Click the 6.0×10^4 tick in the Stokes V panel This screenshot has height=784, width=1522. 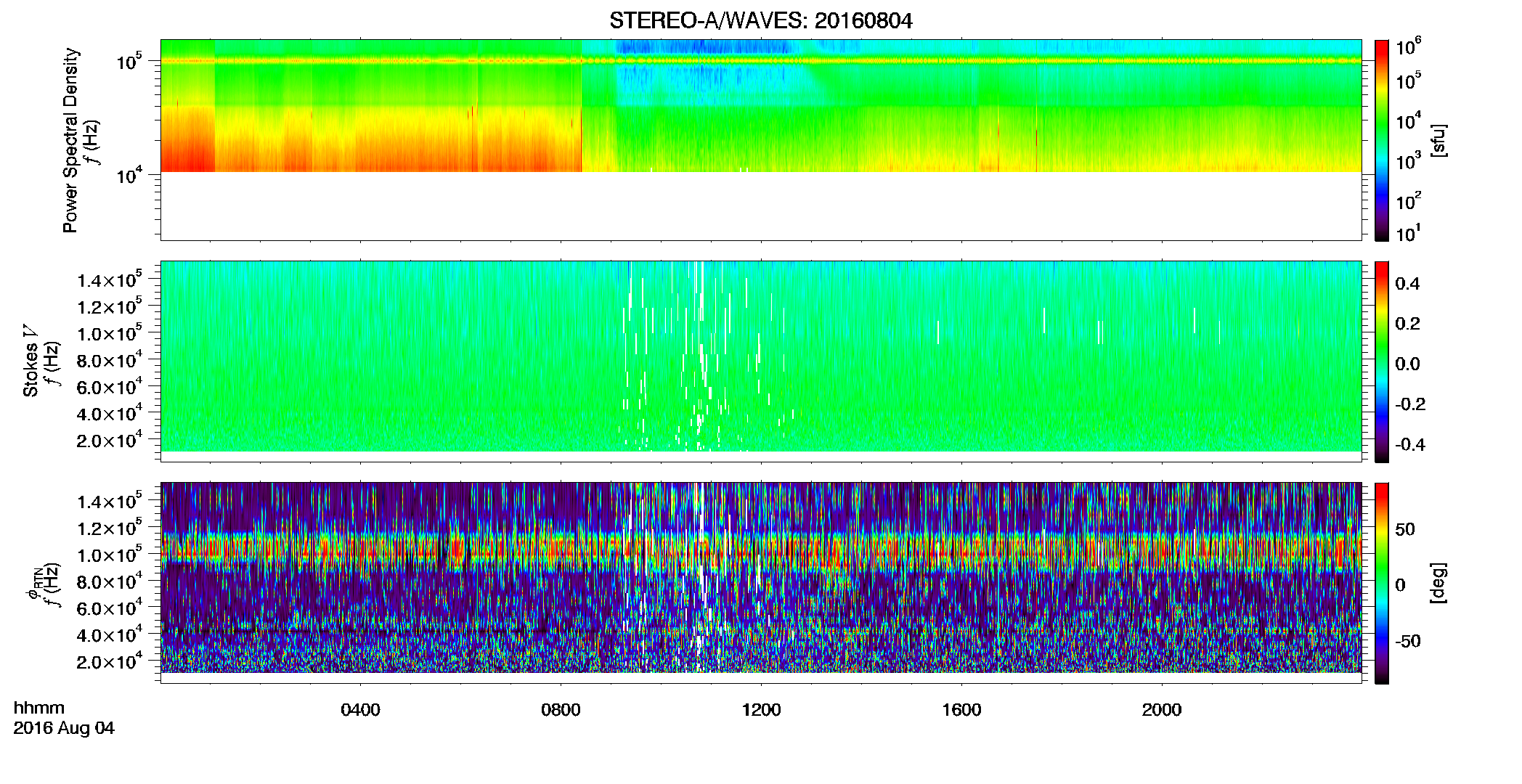pos(109,387)
